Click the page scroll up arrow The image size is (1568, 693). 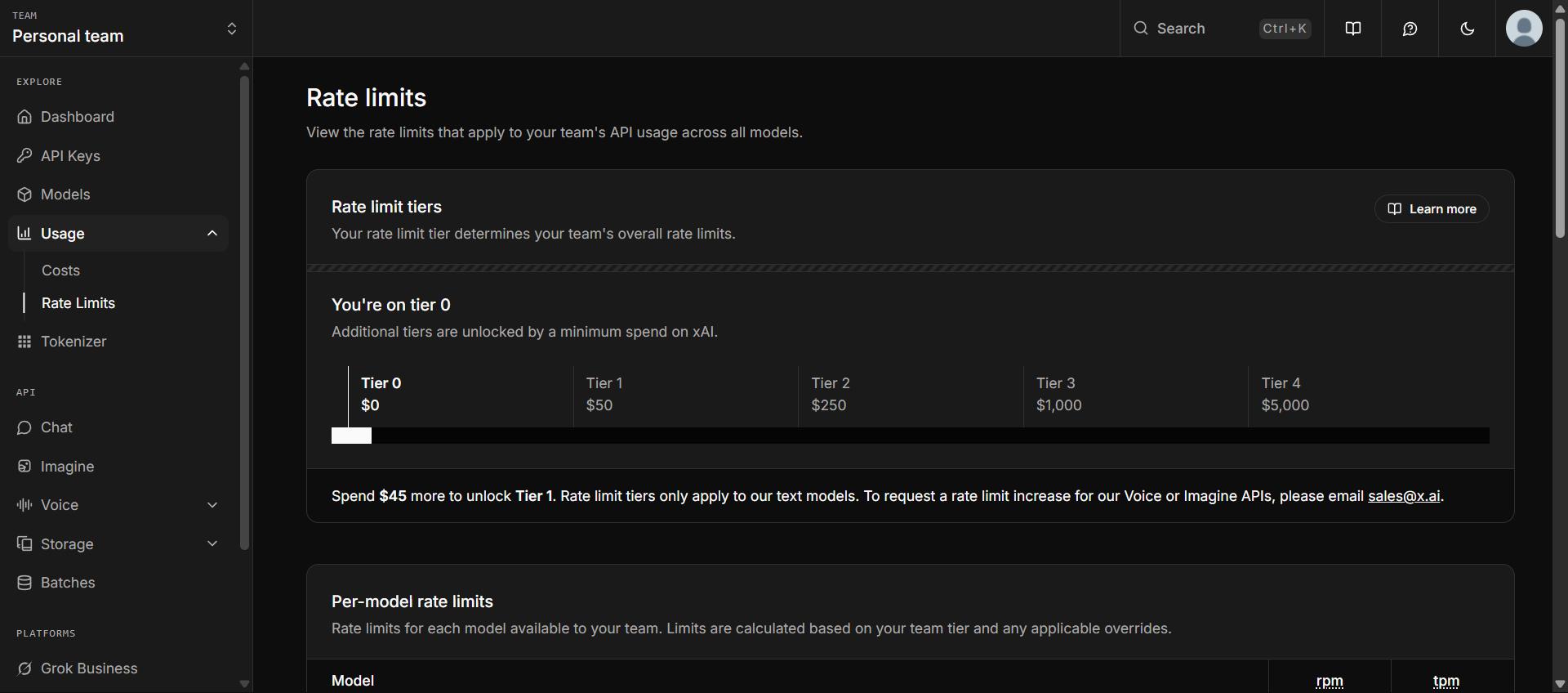tap(1560, 8)
